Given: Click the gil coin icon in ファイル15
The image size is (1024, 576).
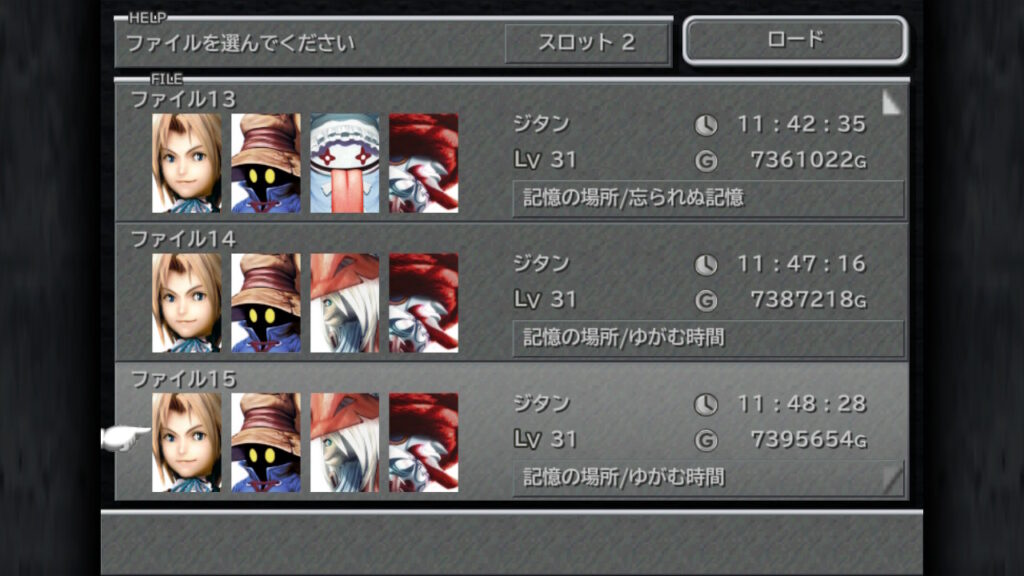Looking at the screenshot, I should click(x=705, y=440).
